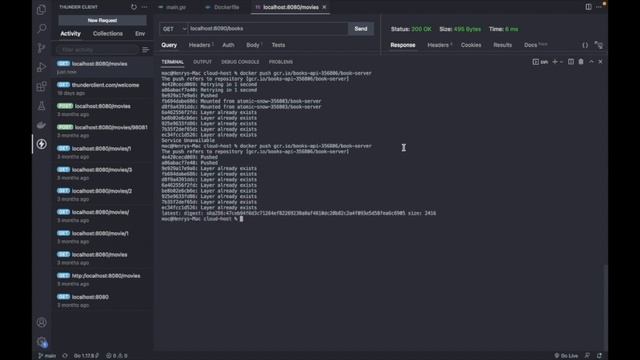The width and height of the screenshot is (640, 360).
Task: Click the zsh terminal shell indicator
Action: coord(540,62)
